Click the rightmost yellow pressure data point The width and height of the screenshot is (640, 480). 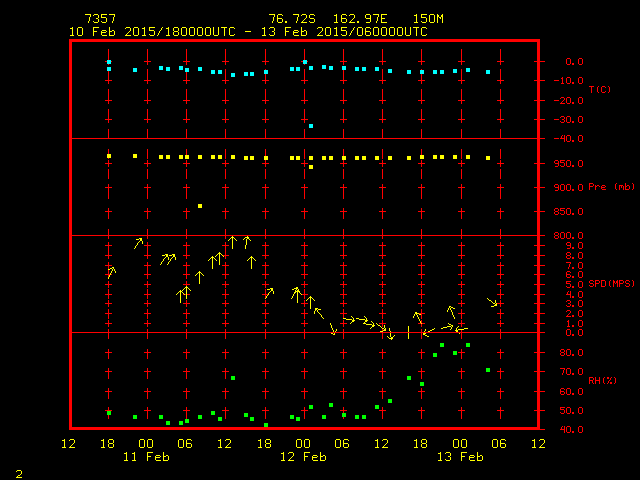tap(488, 158)
